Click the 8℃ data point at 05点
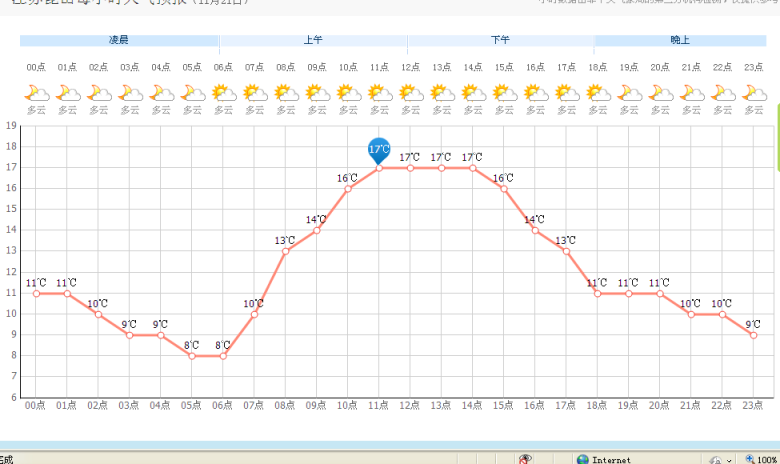 192,356
